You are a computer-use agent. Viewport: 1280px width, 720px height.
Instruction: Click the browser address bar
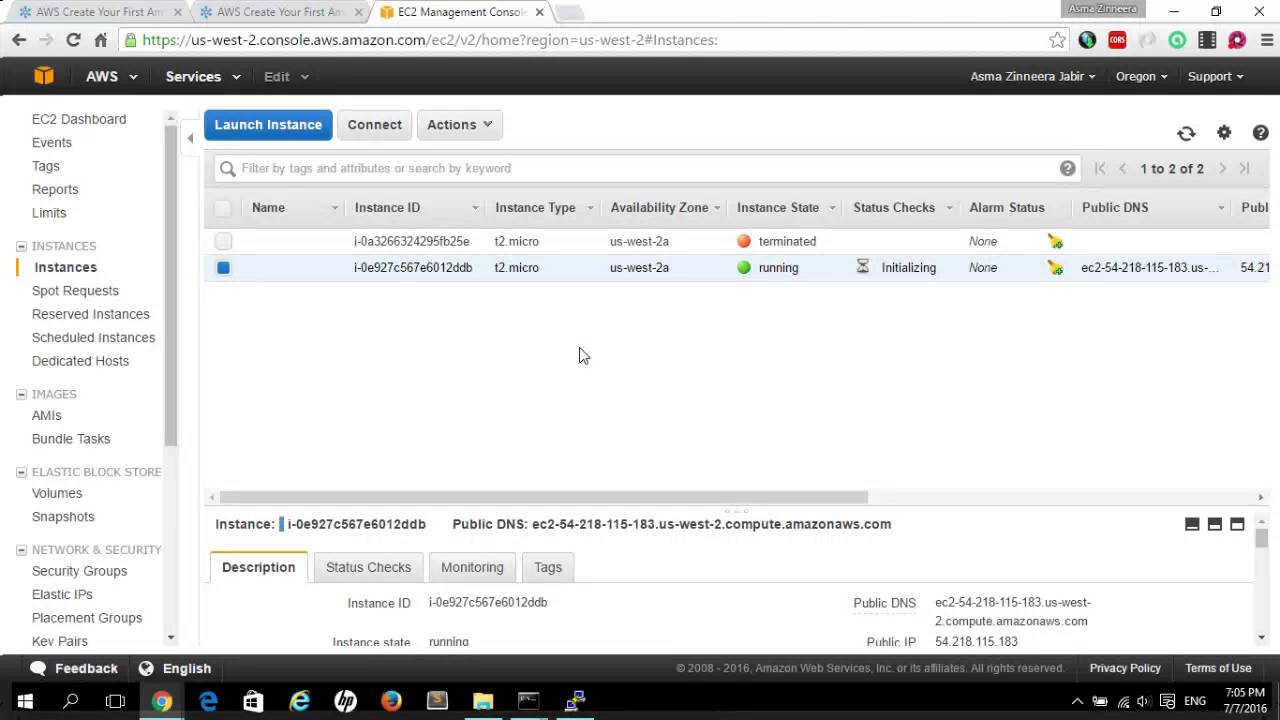click(590, 40)
